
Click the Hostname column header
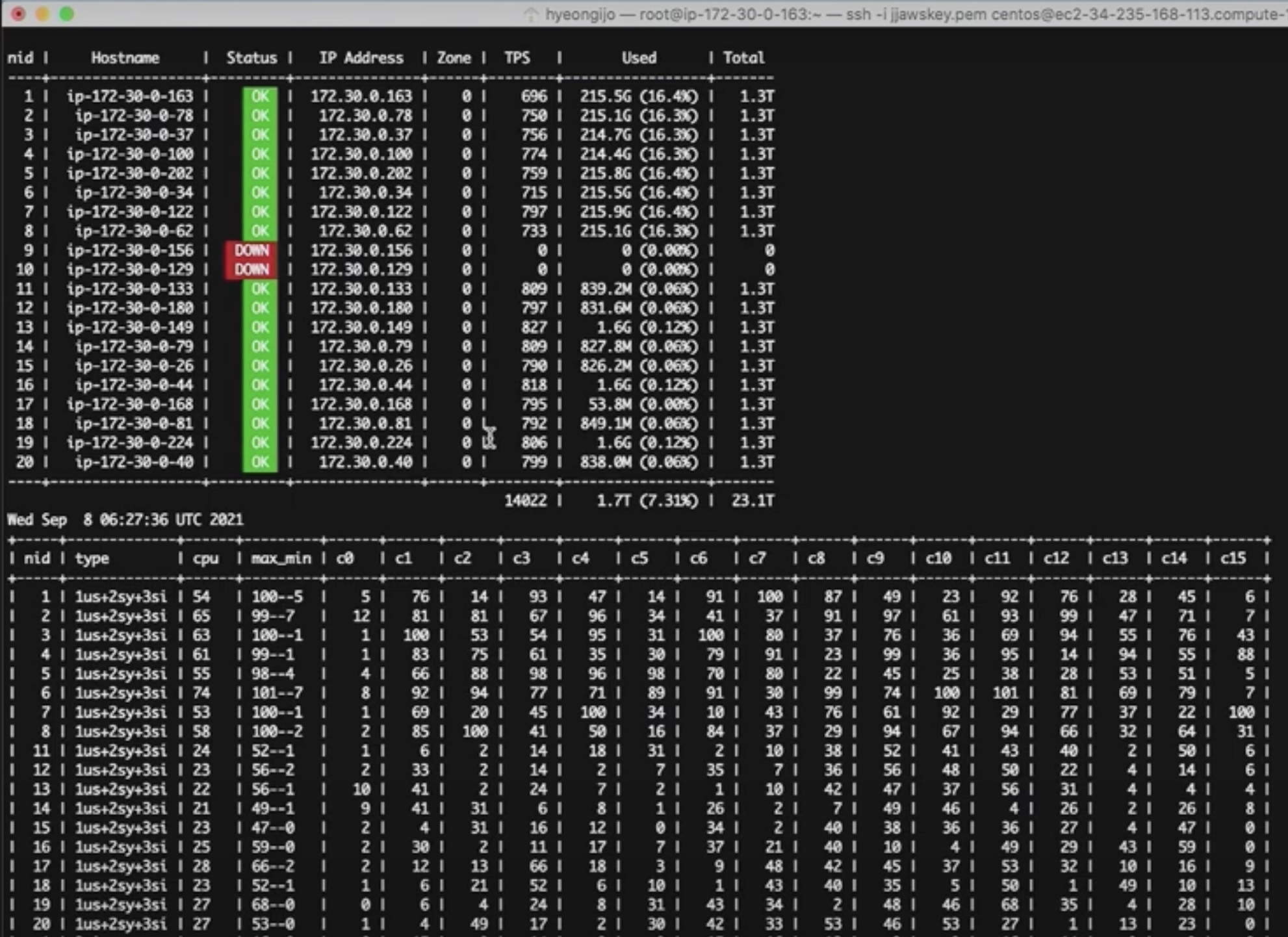(125, 58)
